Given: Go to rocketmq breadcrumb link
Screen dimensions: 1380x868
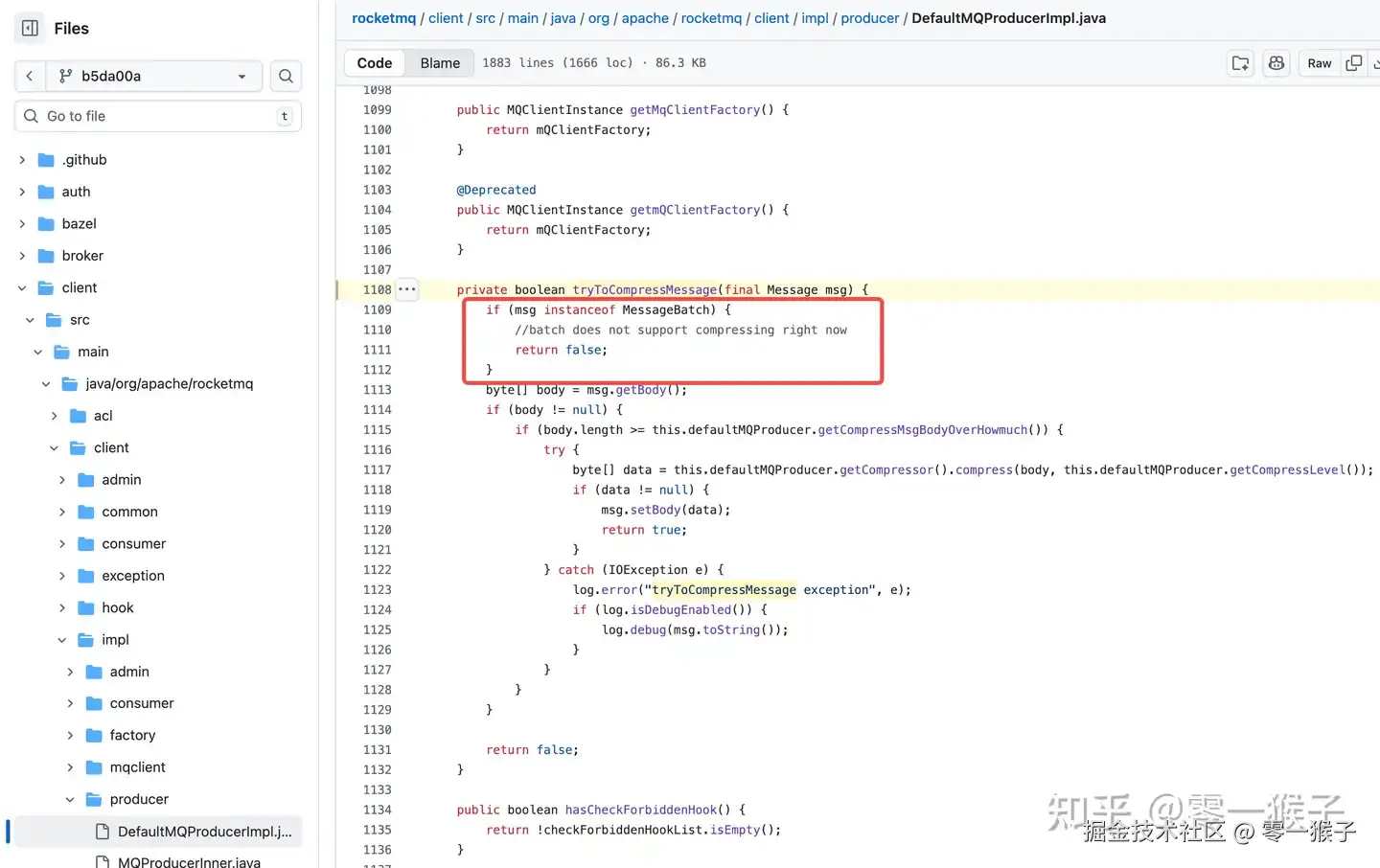Looking at the screenshot, I should tap(384, 18).
